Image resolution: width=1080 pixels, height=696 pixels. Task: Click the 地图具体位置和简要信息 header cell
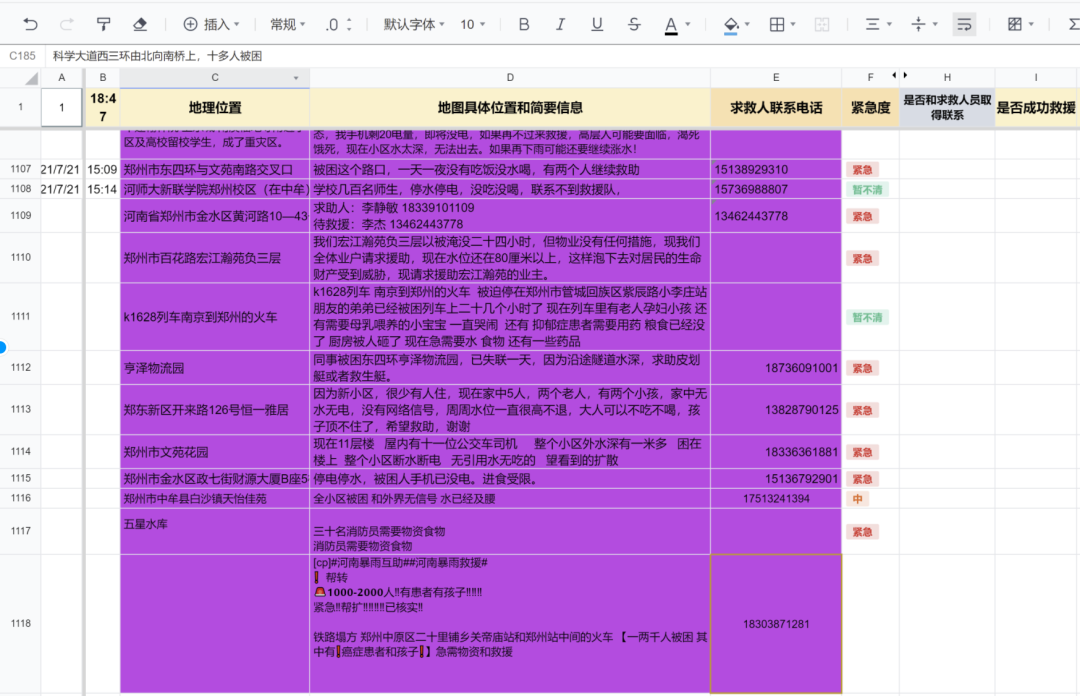(510, 108)
